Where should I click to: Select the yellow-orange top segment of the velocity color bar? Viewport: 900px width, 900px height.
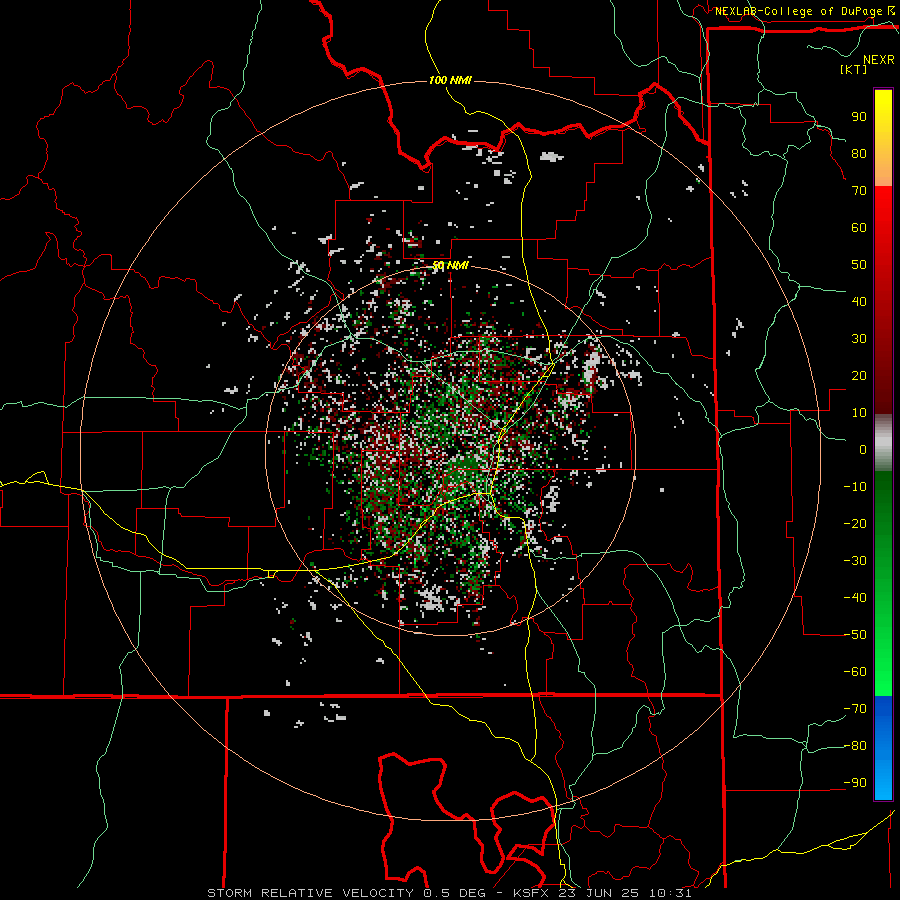pos(883,138)
